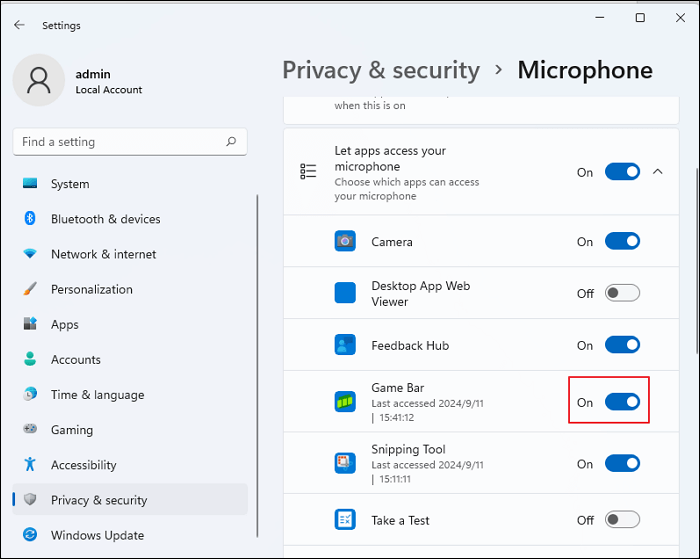Click the Find a setting search box
Image resolution: width=700 pixels, height=559 pixels.
point(120,142)
